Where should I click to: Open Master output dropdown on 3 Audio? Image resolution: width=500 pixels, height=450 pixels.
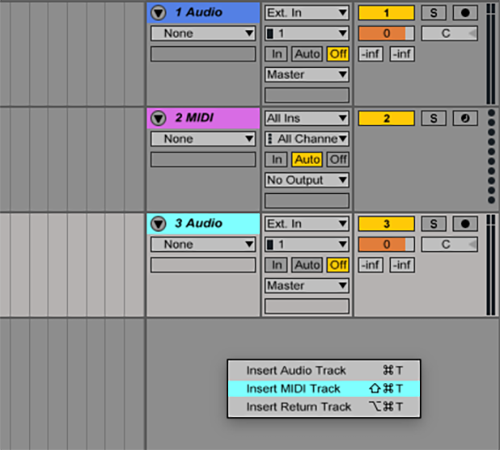point(307,285)
